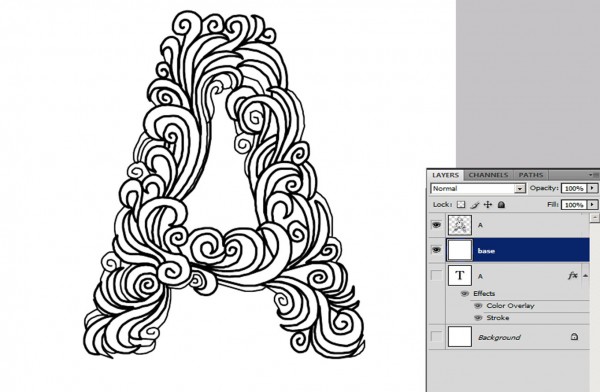The height and width of the screenshot is (392, 600).
Task: Click the lock transparent pixels icon
Action: click(461, 205)
